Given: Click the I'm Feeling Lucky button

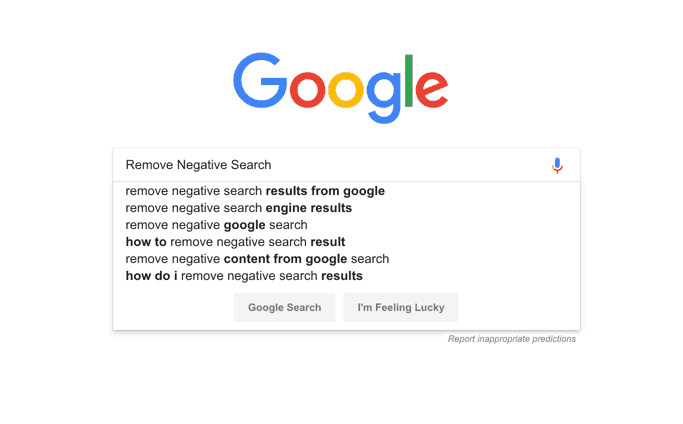Looking at the screenshot, I should tap(401, 307).
